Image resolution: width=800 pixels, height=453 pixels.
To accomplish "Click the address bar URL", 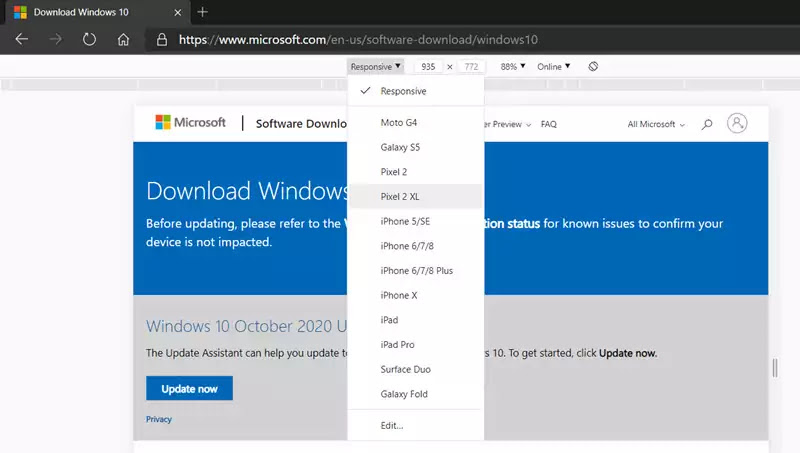I will pos(358,39).
